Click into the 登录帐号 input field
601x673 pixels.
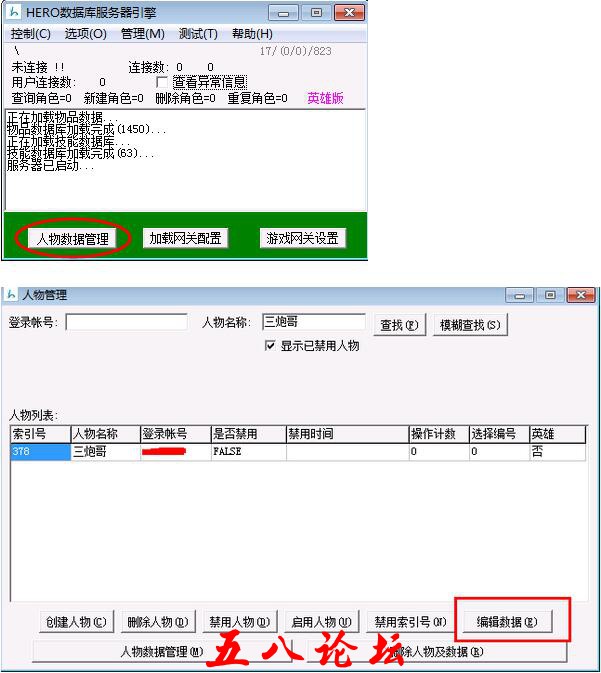click(x=126, y=323)
